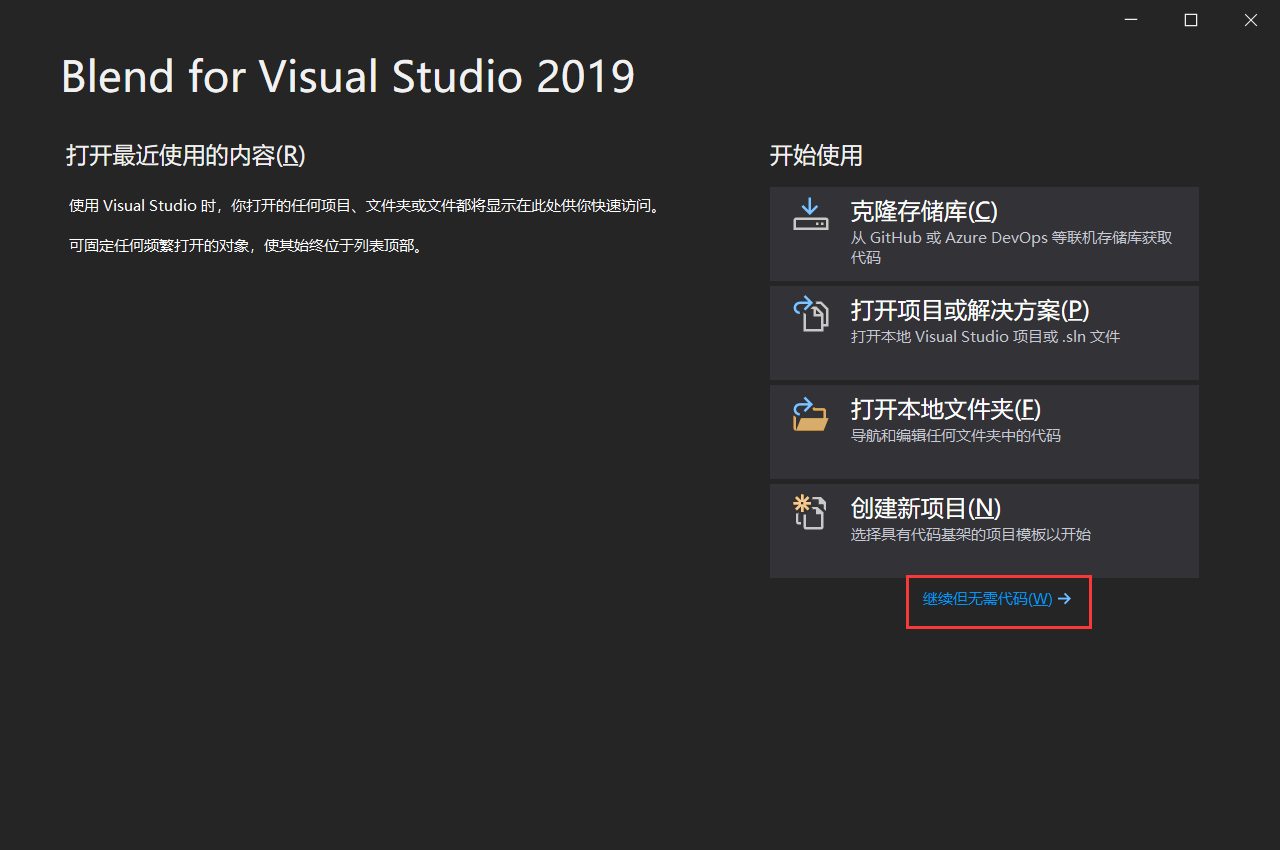The height and width of the screenshot is (850, 1280).
Task: Start 创建新项目(N) title
Action: pos(926,508)
